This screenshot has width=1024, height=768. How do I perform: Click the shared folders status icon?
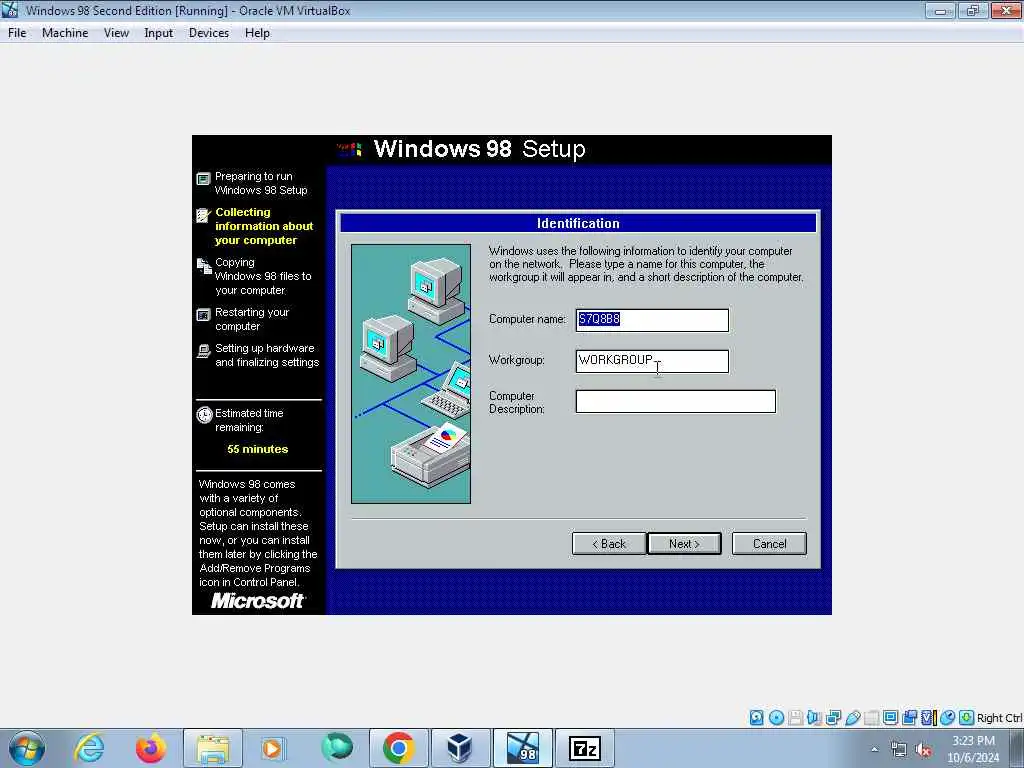[871, 718]
